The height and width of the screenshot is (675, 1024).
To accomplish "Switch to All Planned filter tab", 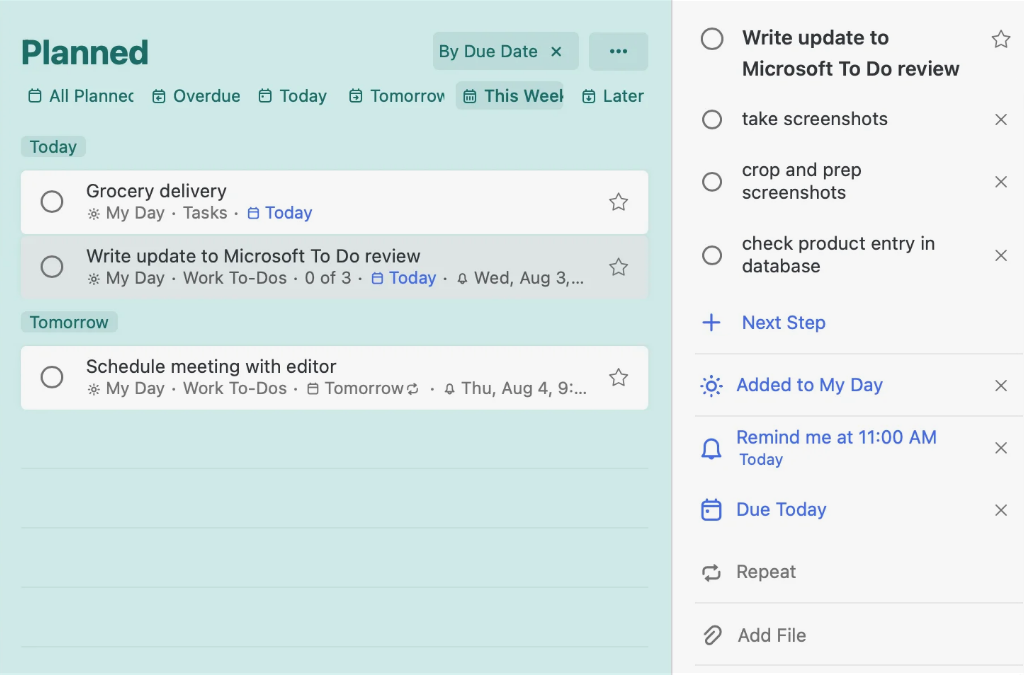I will (80, 96).
